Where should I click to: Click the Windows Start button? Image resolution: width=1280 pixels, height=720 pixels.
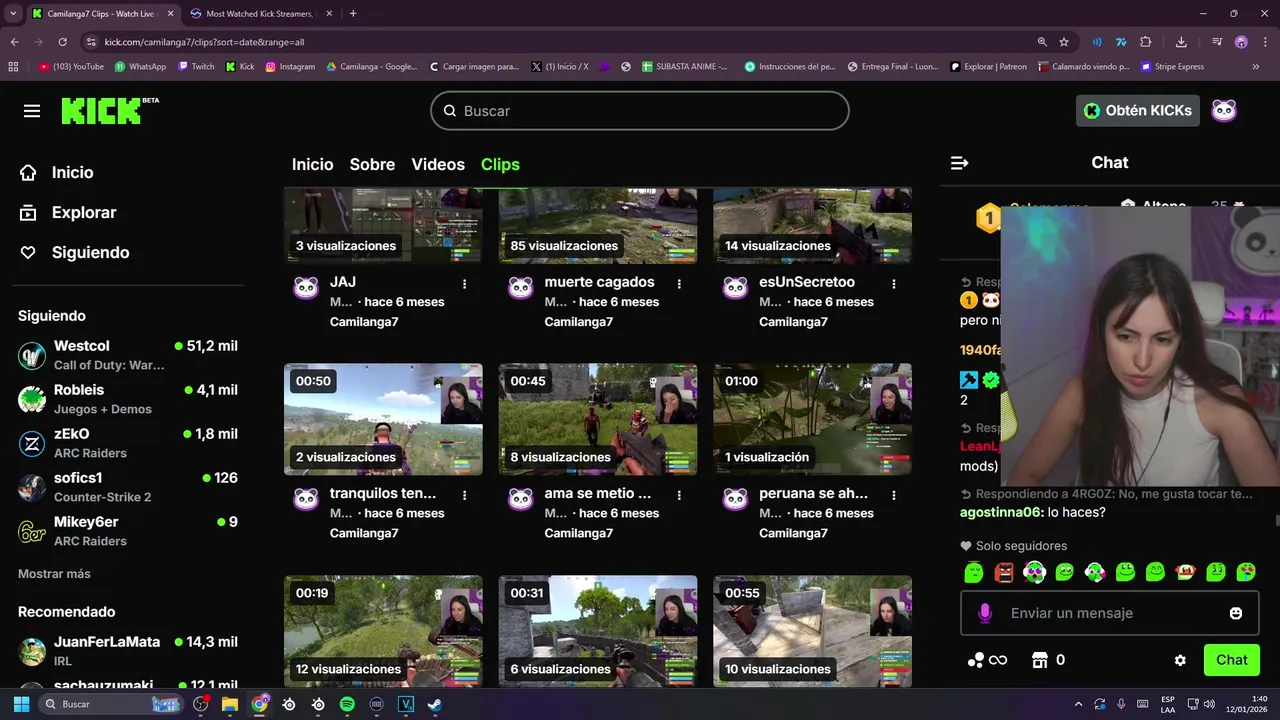pos(21,704)
